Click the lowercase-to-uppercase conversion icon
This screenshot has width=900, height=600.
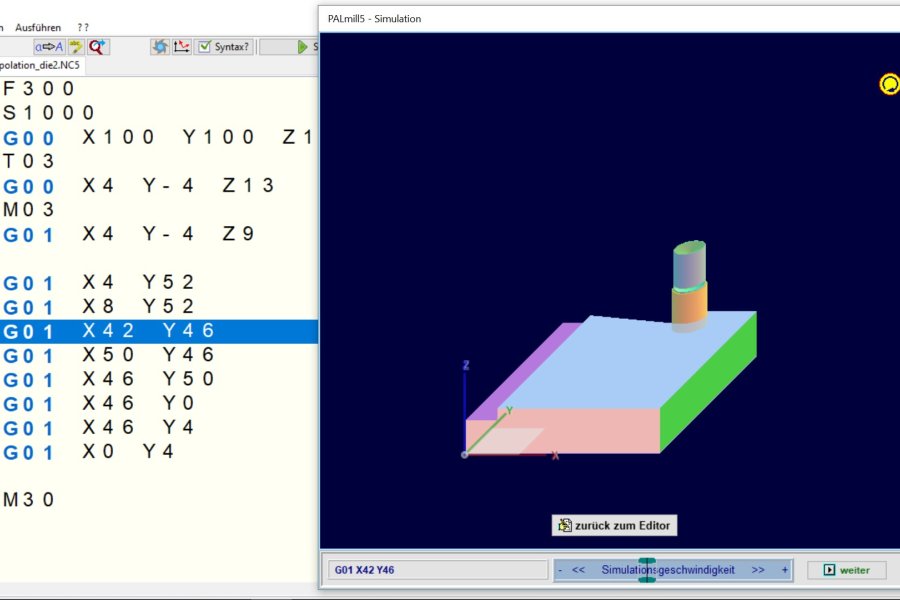pyautogui.click(x=49, y=46)
